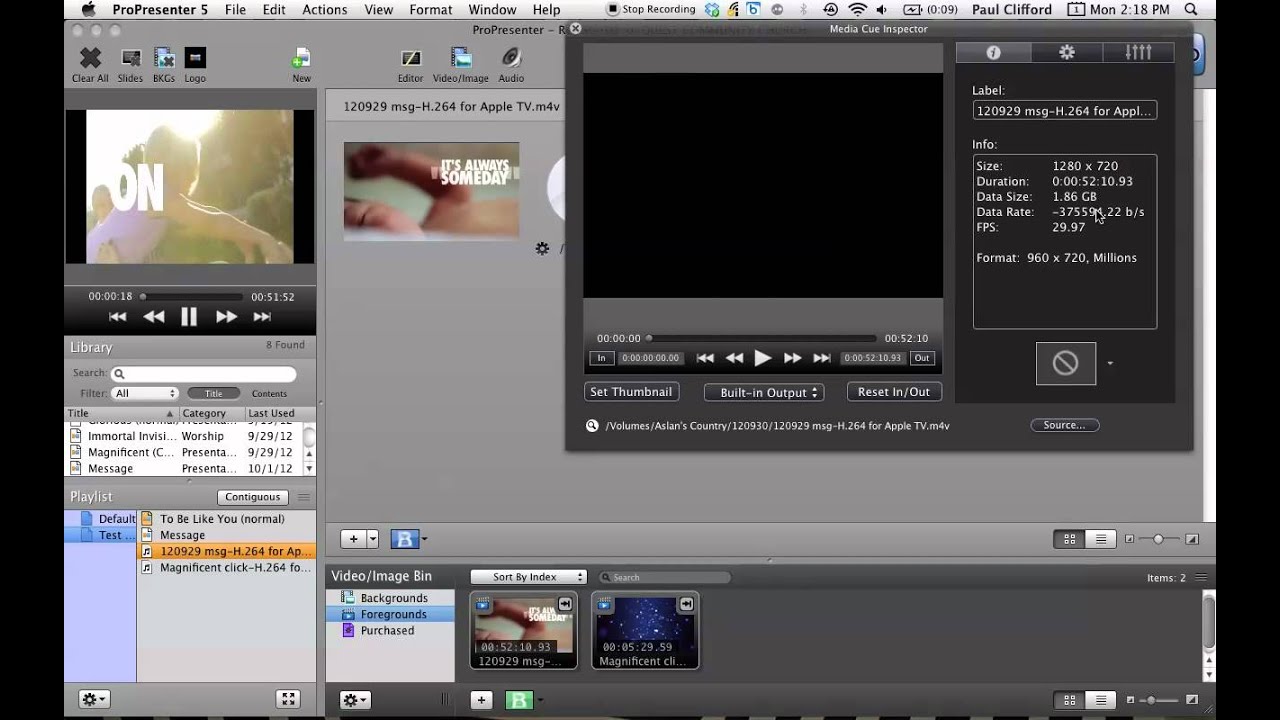Click the Set Thumbnail button

click(630, 392)
